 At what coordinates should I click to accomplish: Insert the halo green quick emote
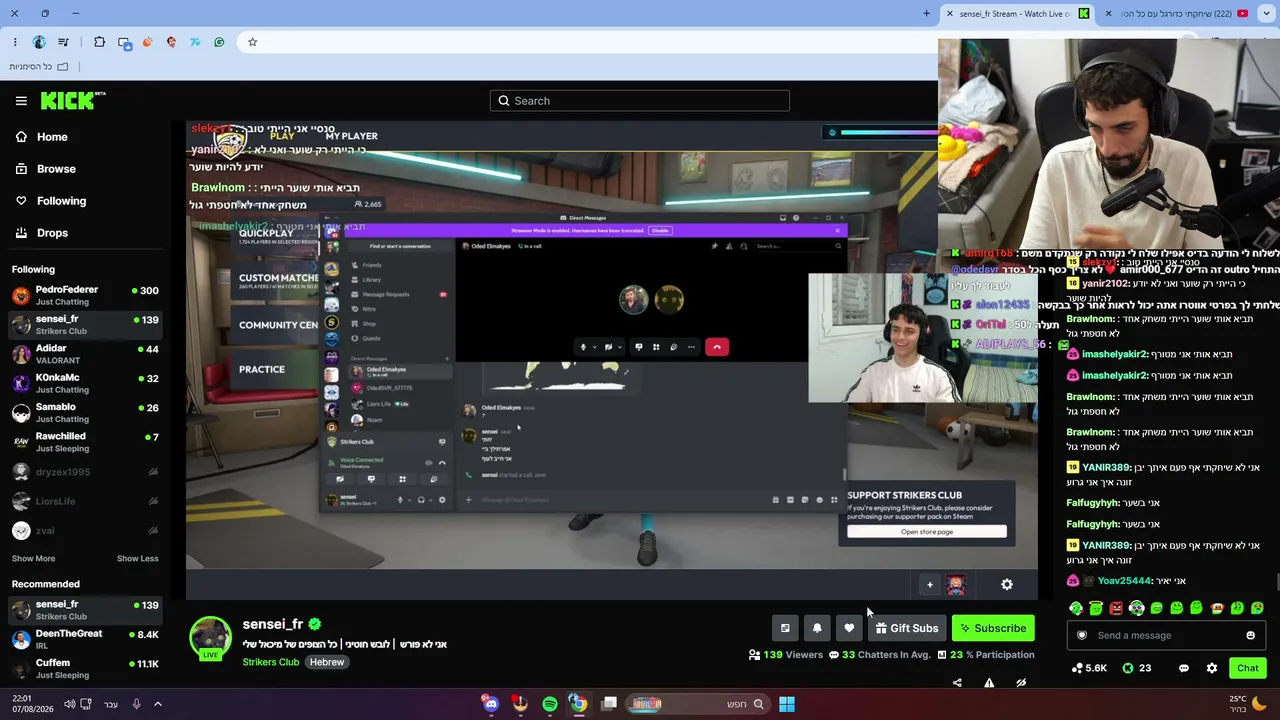(x=1096, y=608)
